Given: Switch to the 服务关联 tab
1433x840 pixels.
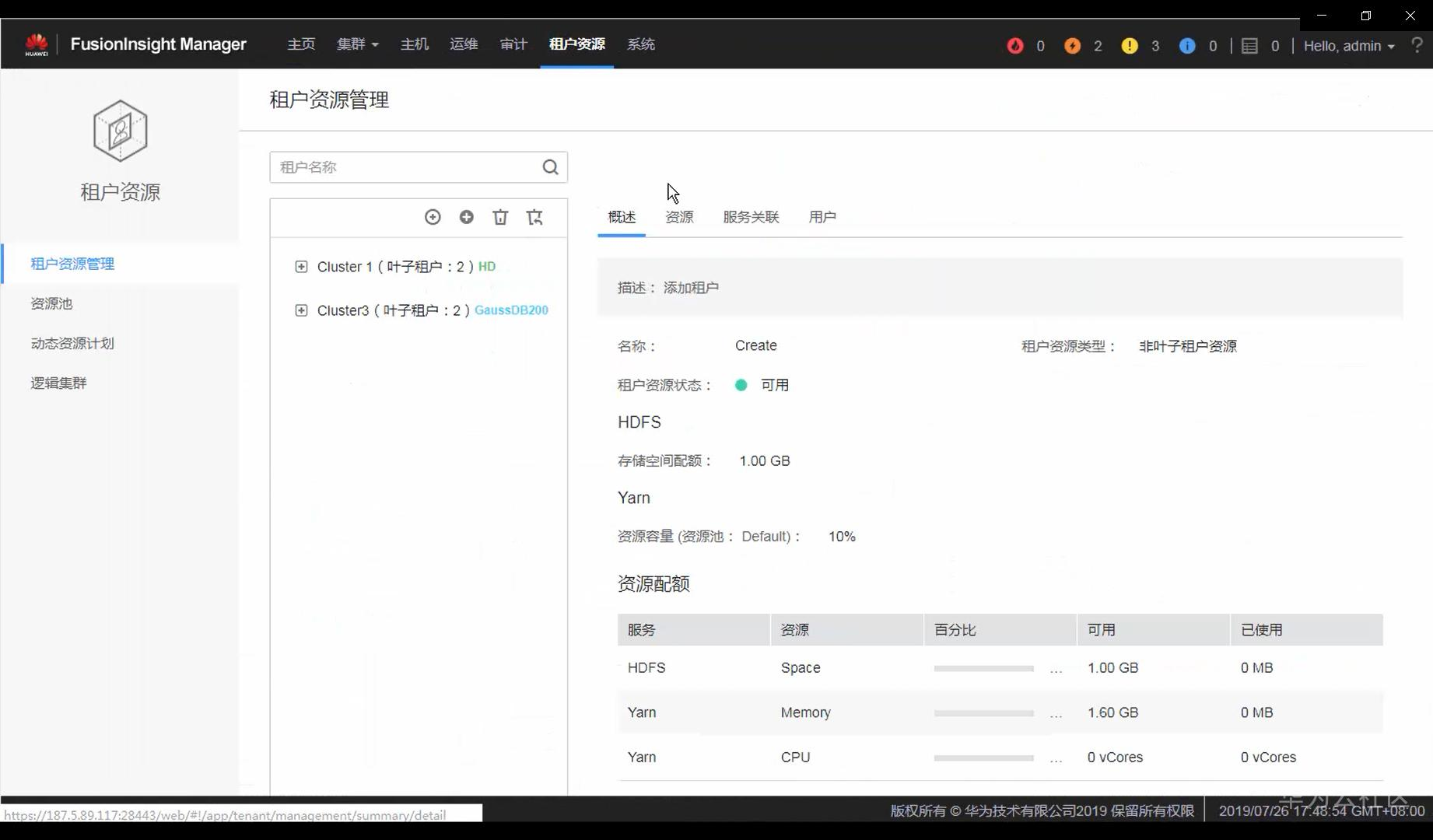Looking at the screenshot, I should [751, 217].
